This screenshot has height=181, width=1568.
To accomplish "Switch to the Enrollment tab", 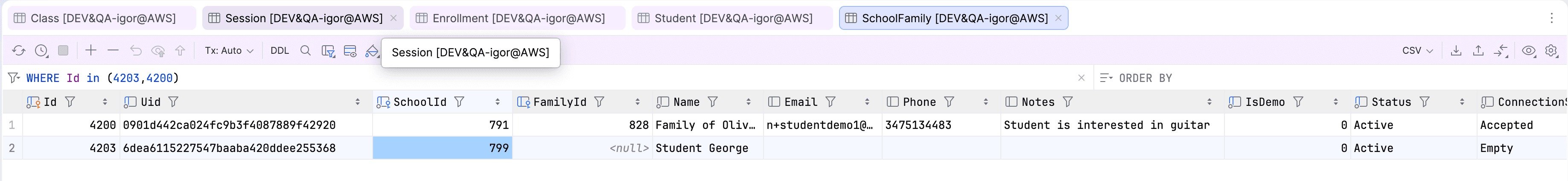I will pyautogui.click(x=518, y=18).
